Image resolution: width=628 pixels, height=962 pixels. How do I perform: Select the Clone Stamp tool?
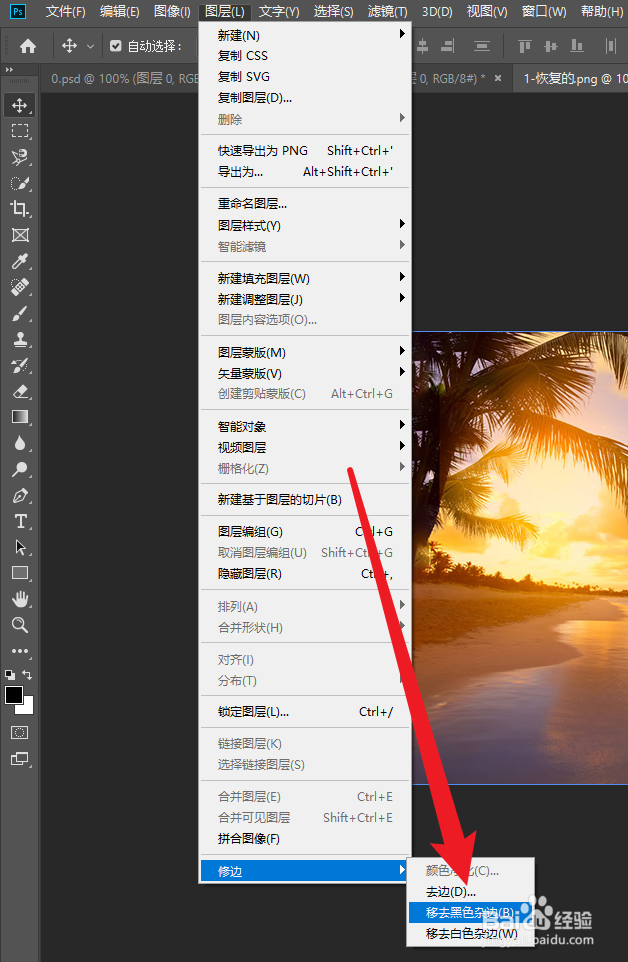pyautogui.click(x=20, y=339)
